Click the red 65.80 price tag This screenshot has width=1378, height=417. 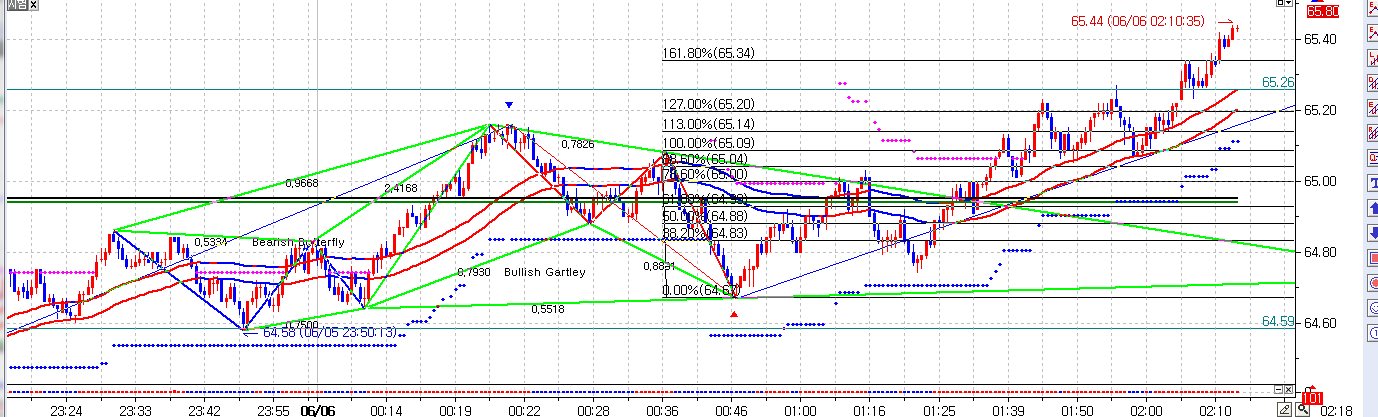pos(1322,11)
